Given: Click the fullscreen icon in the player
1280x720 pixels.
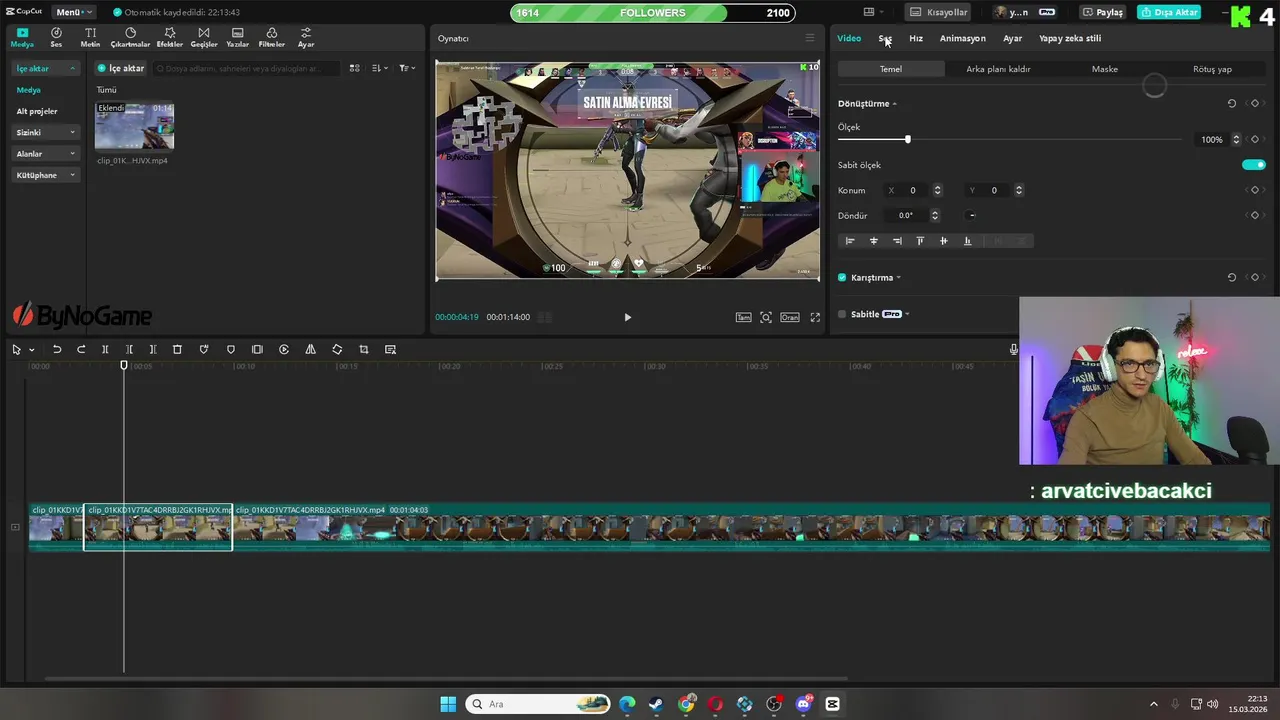Looking at the screenshot, I should coord(815,317).
